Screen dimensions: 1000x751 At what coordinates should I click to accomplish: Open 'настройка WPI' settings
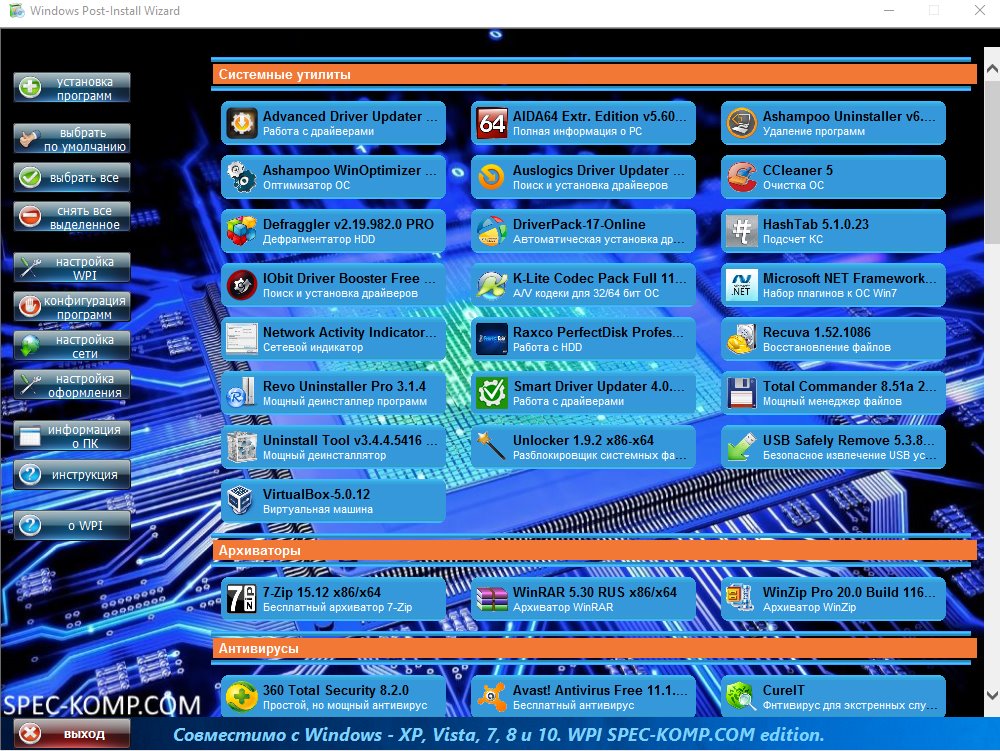[72, 268]
